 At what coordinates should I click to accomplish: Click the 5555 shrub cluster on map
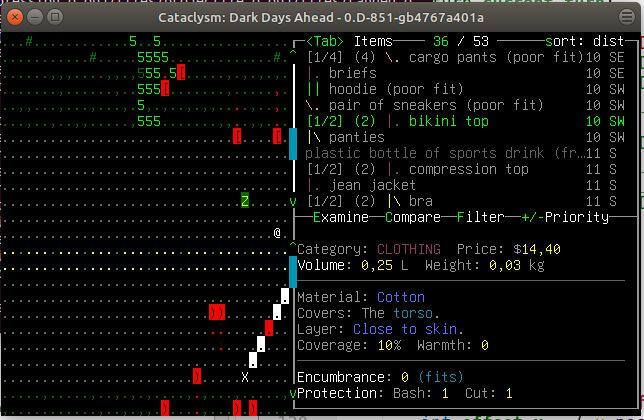(153, 57)
